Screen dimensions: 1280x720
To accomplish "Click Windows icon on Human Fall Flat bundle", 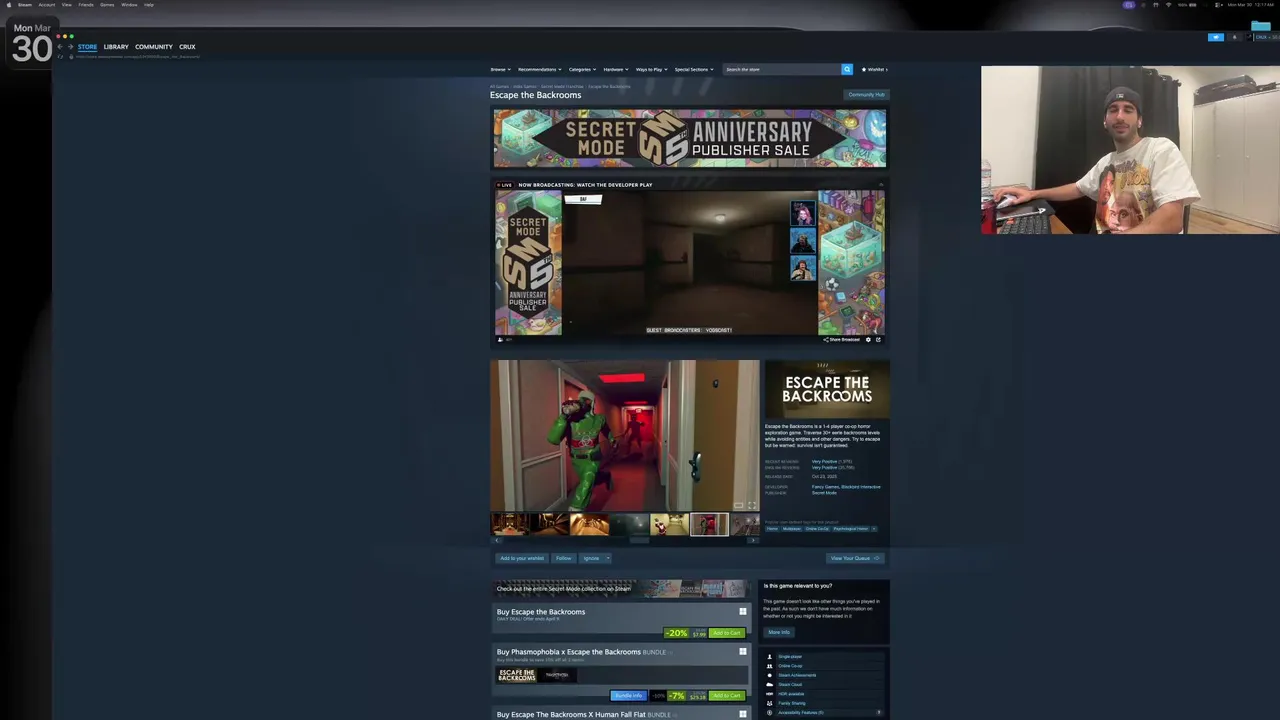I will tap(743, 714).
